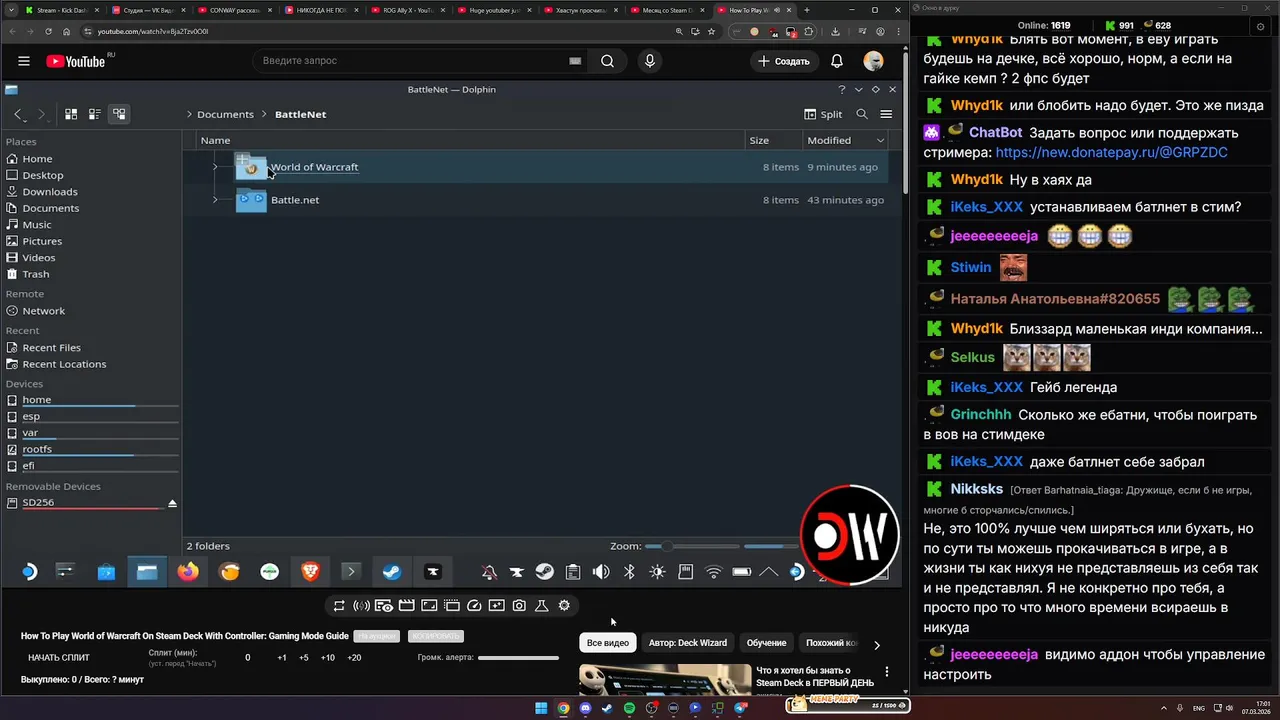Image resolution: width=1280 pixels, height=720 pixels.
Task: Click YouTube voice search microphone
Action: 650,61
